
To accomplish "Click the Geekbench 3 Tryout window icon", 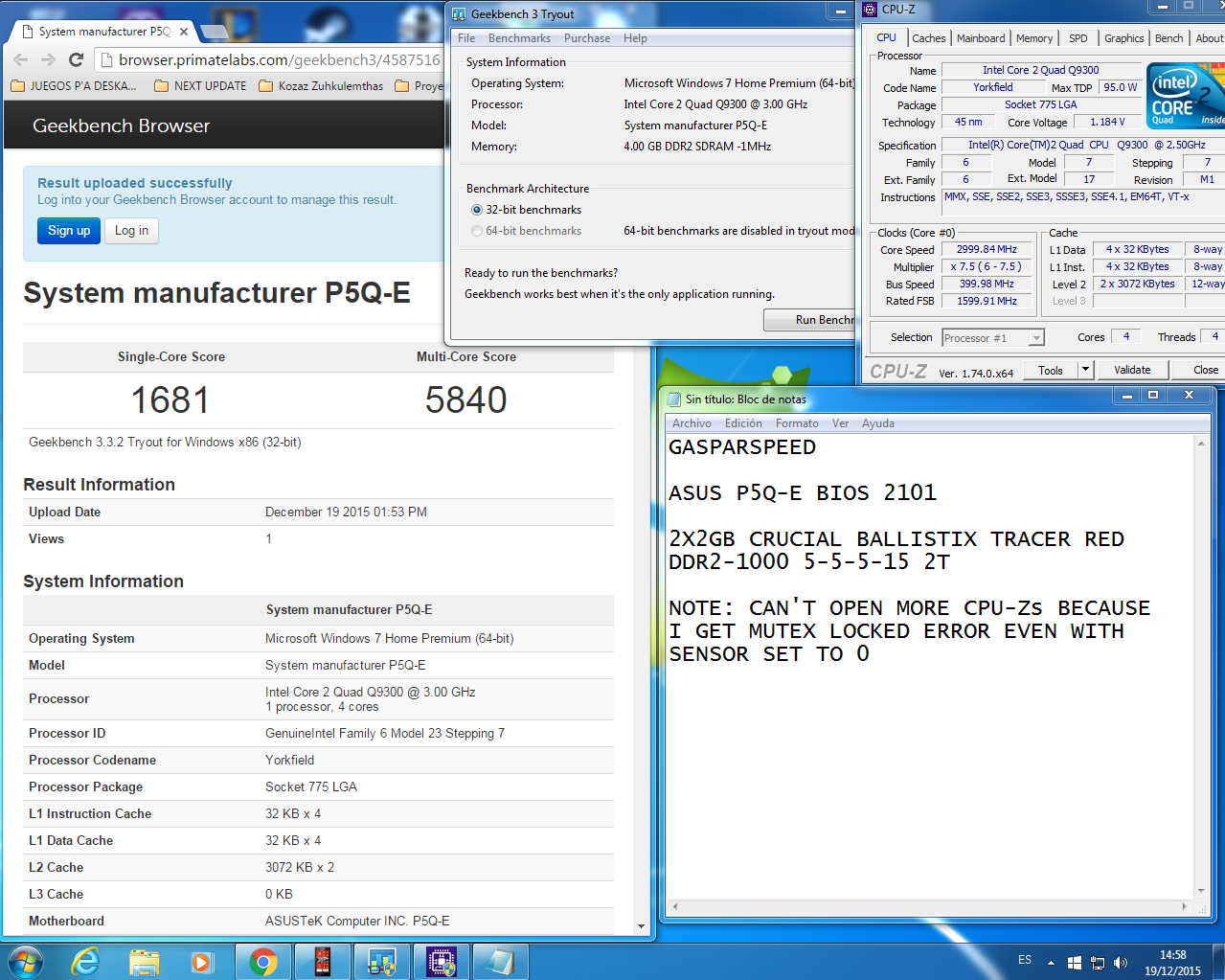I will (459, 13).
